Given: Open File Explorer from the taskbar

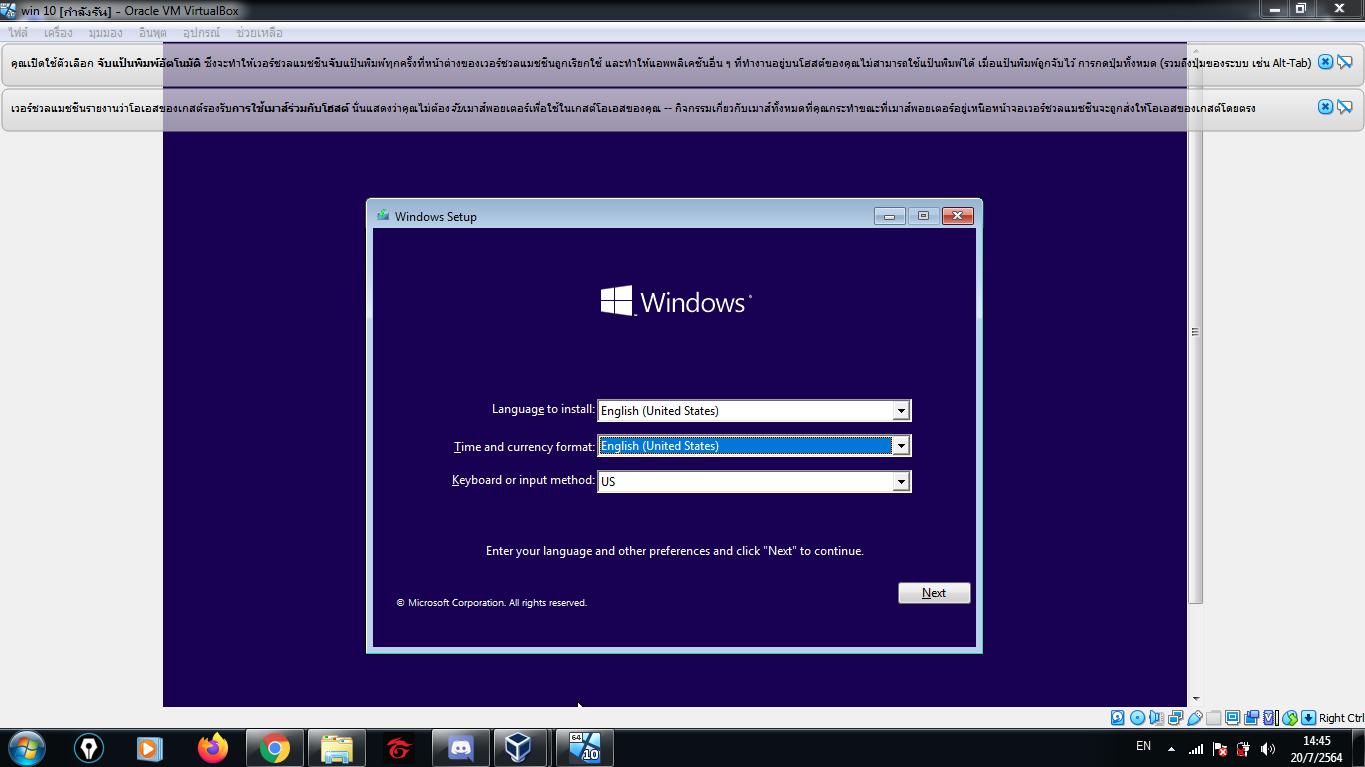Looking at the screenshot, I should tap(336, 747).
